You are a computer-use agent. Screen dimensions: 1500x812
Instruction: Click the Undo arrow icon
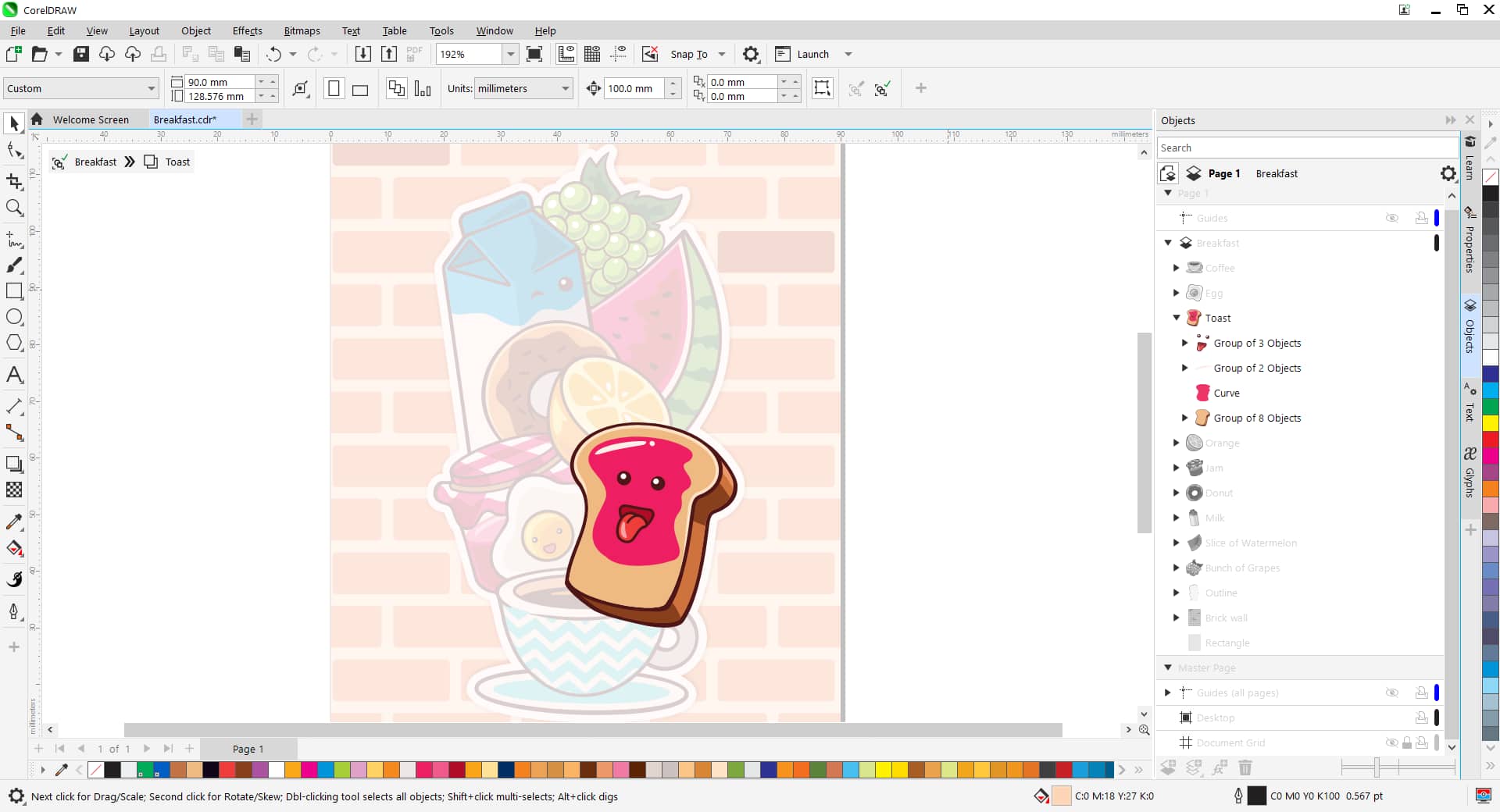coord(273,54)
